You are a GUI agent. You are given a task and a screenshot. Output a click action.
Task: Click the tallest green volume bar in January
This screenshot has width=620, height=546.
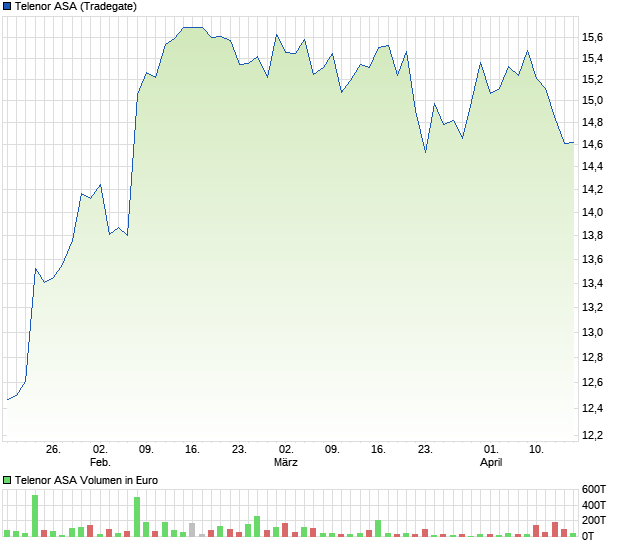tap(35, 516)
